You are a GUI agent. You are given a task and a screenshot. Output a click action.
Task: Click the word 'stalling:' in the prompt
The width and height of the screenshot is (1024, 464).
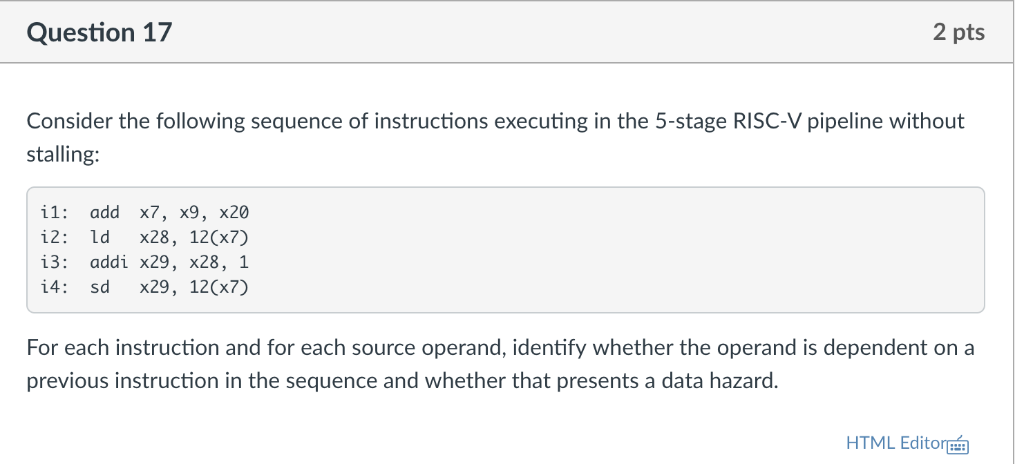(x=63, y=155)
